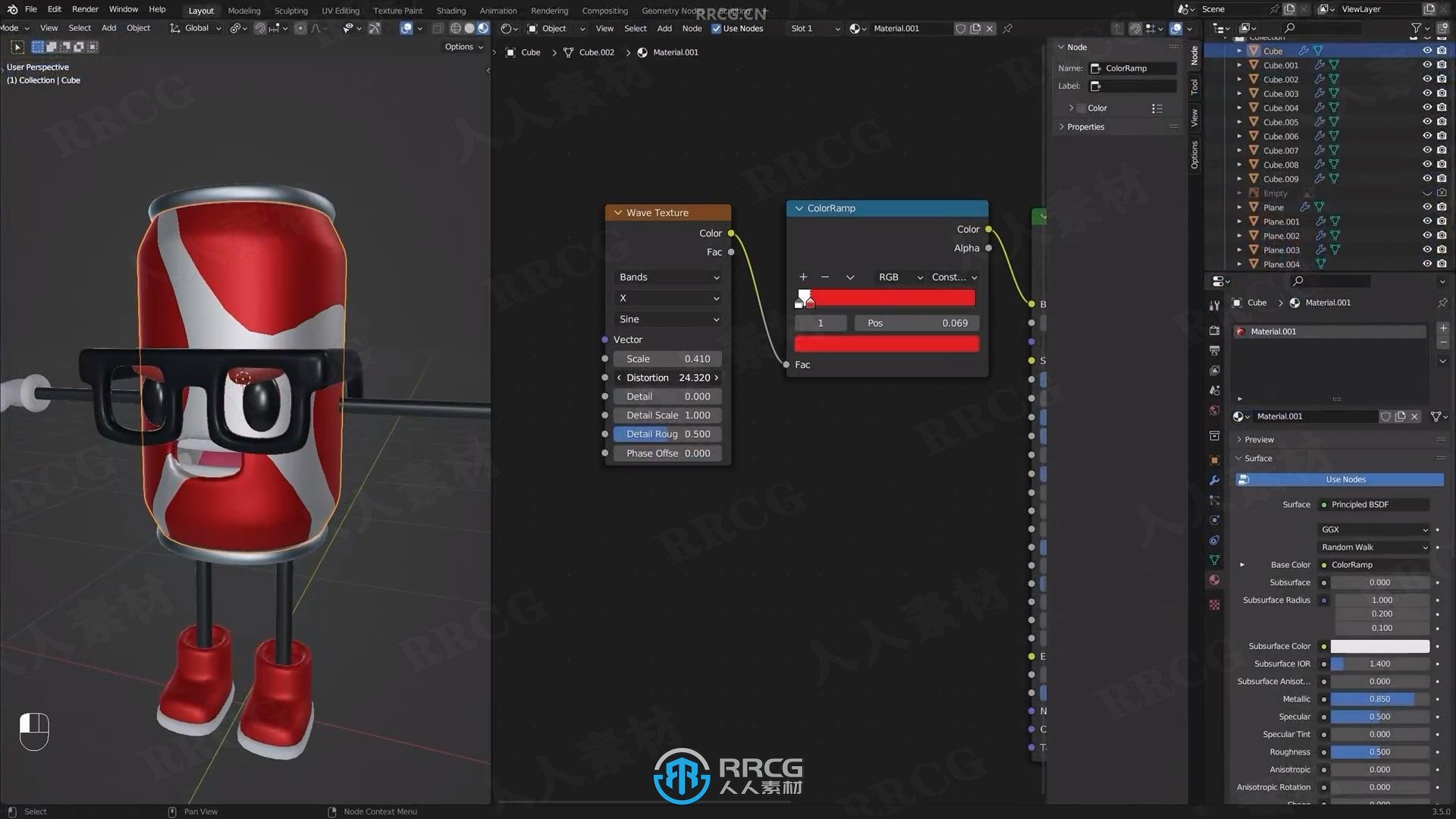Open the Object Data properties tab icon
The image size is (1456, 819).
[x=1215, y=560]
